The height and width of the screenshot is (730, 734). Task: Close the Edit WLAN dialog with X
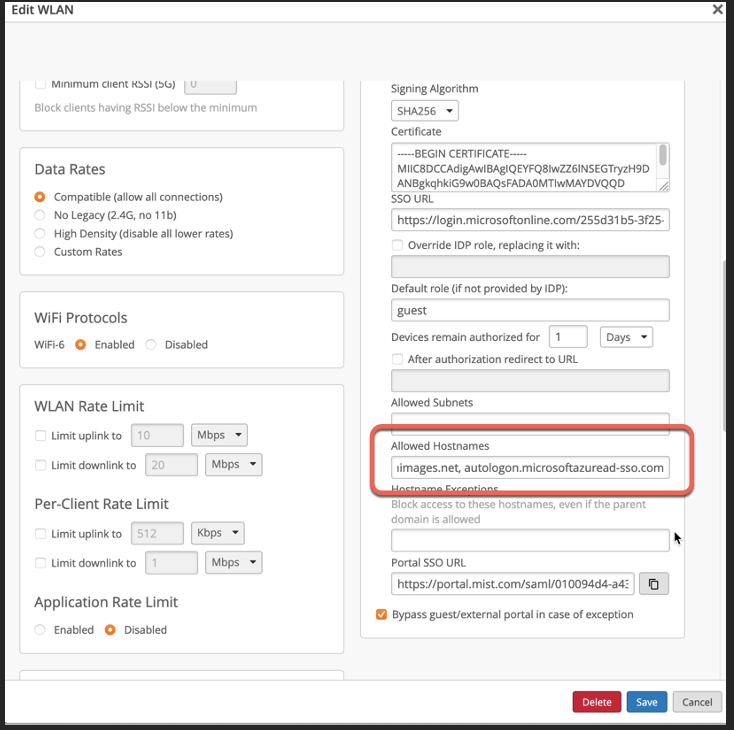pos(717,10)
